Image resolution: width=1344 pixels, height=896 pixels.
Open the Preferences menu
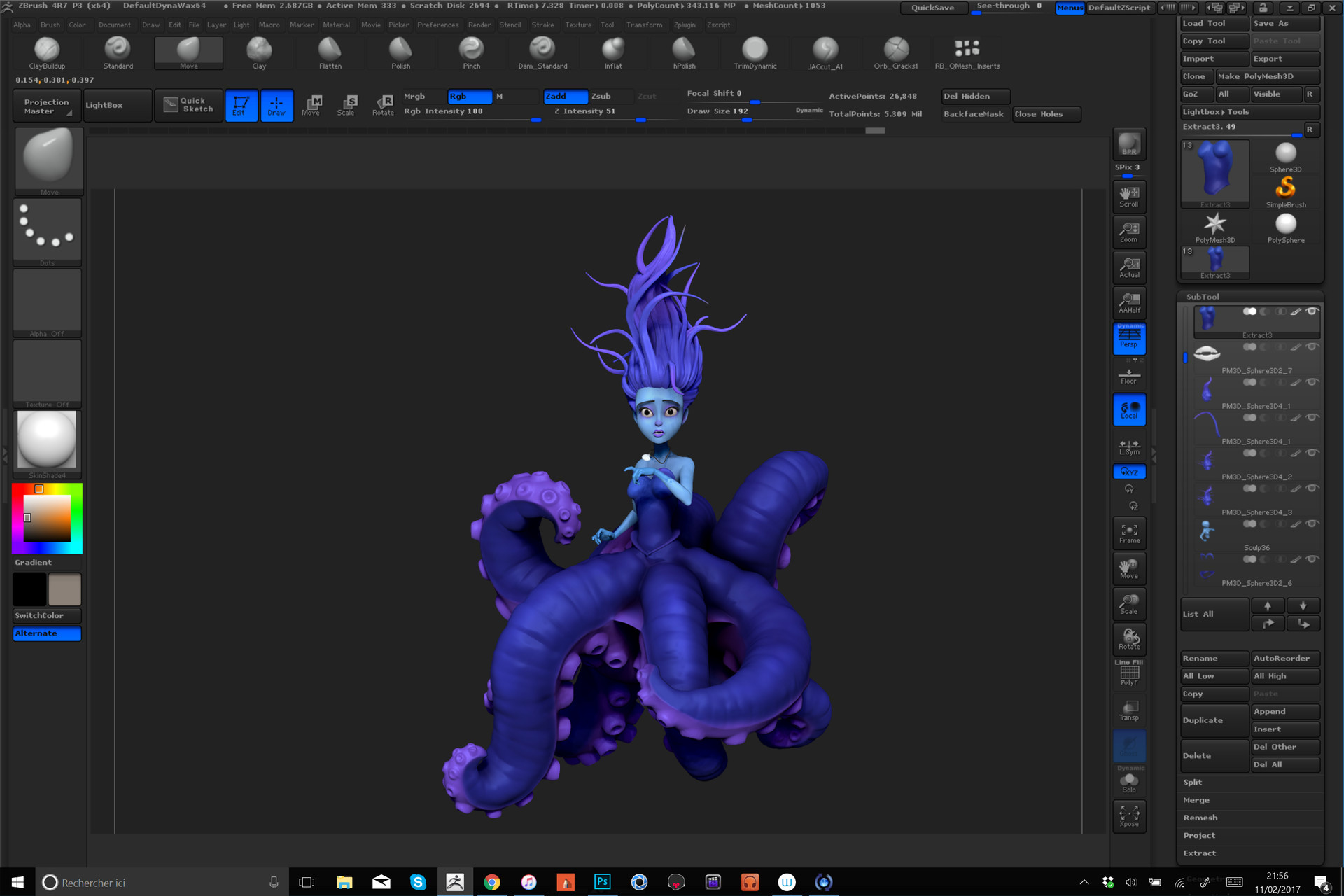coord(438,24)
